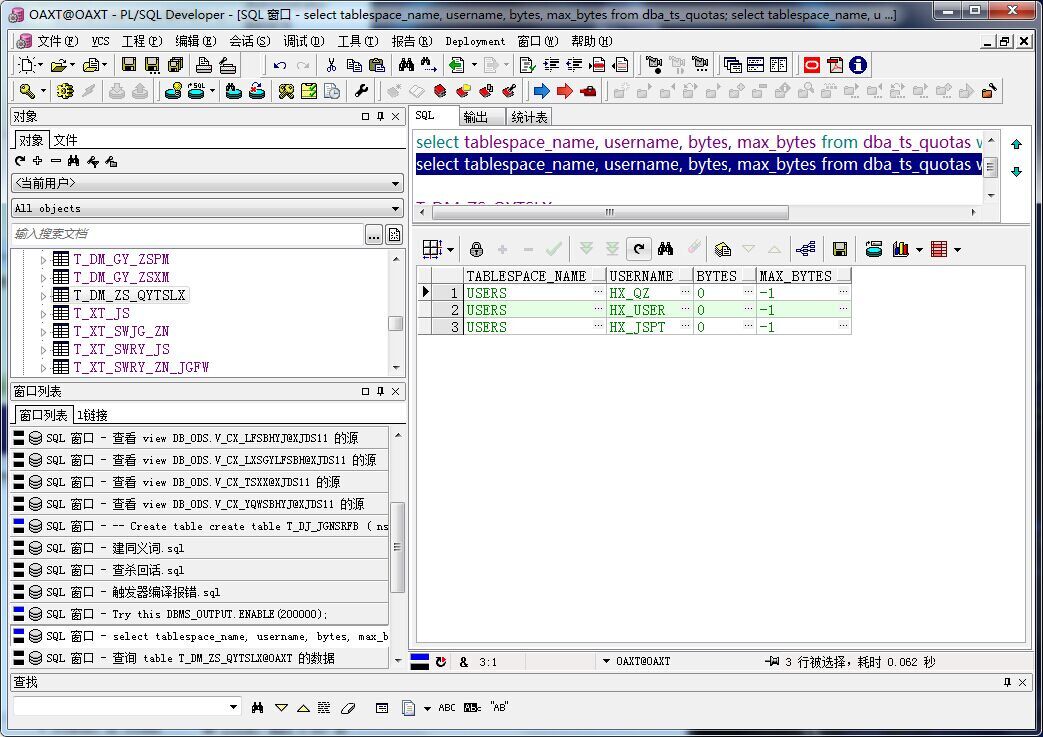Click the blue Help info icon
The height and width of the screenshot is (737, 1043).
[x=858, y=65]
